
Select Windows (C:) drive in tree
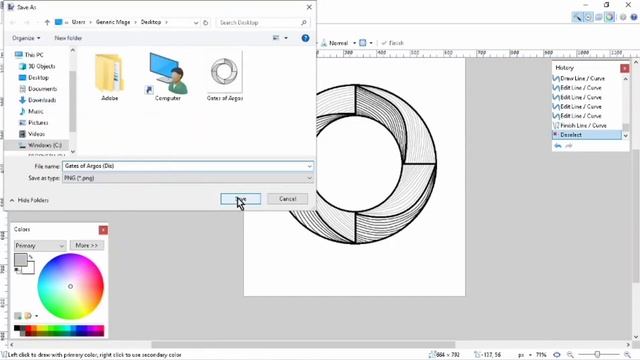click(x=40, y=145)
